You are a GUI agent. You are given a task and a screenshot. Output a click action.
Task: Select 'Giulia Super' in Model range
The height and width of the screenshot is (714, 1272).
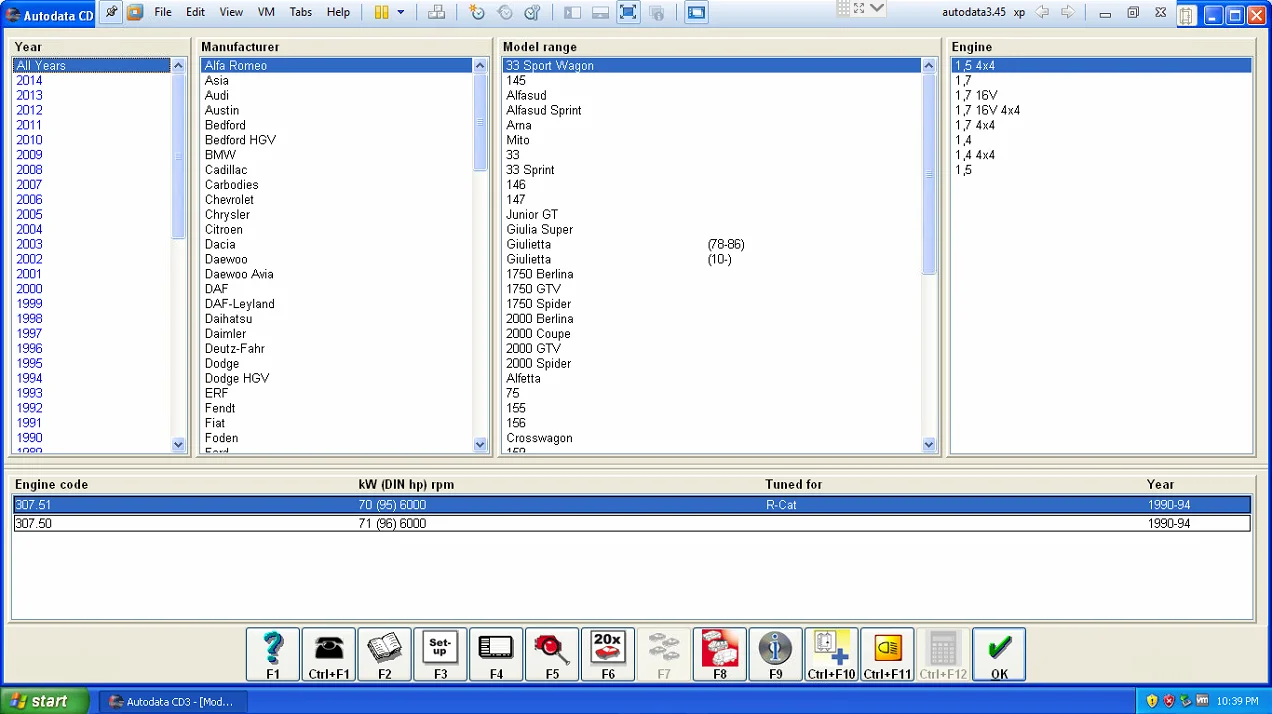coord(540,230)
